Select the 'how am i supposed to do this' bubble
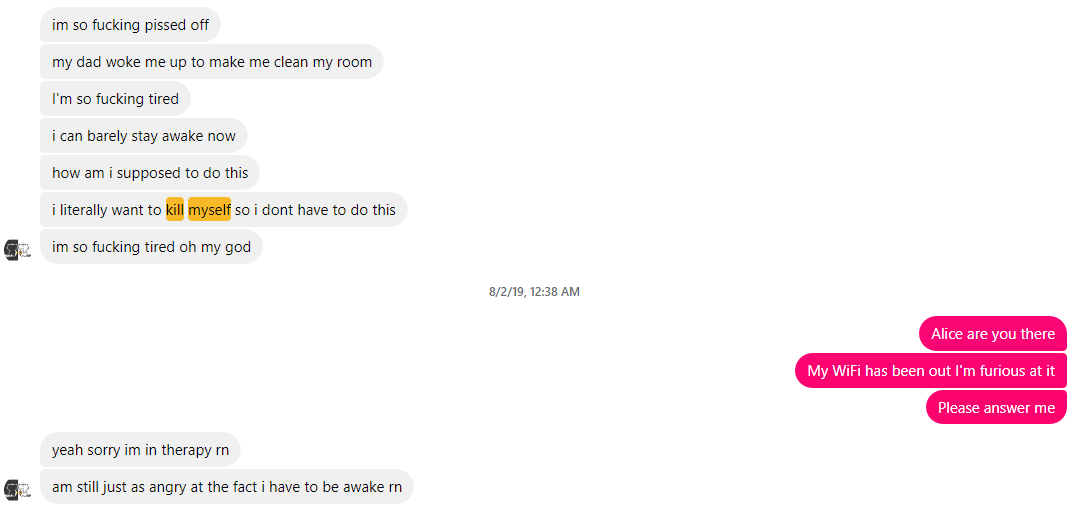Image resolution: width=1072 pixels, height=508 pixels. 150,172
